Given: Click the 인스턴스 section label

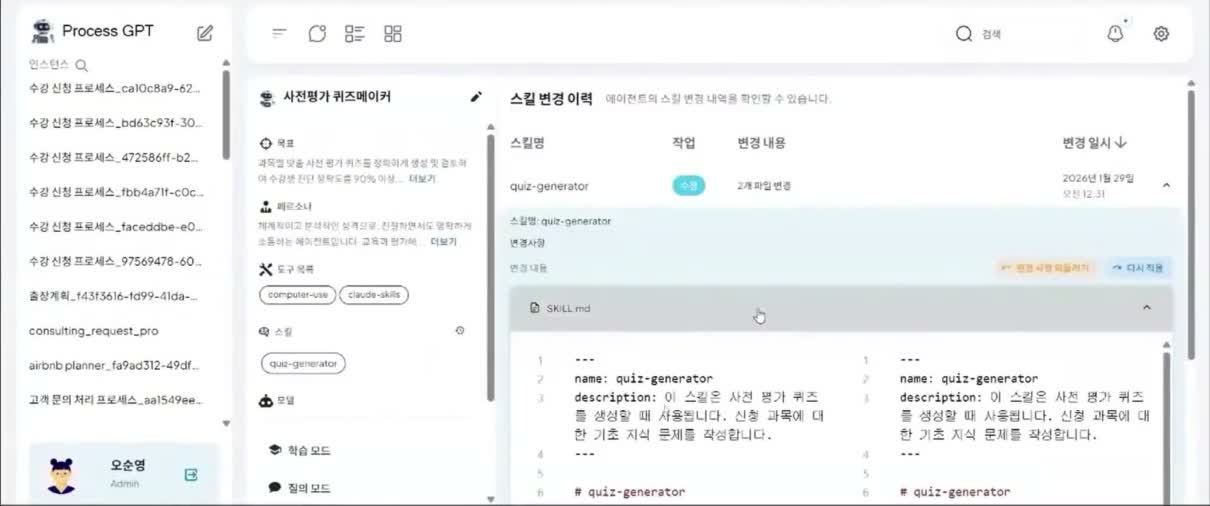Looking at the screenshot, I should click(50, 66).
